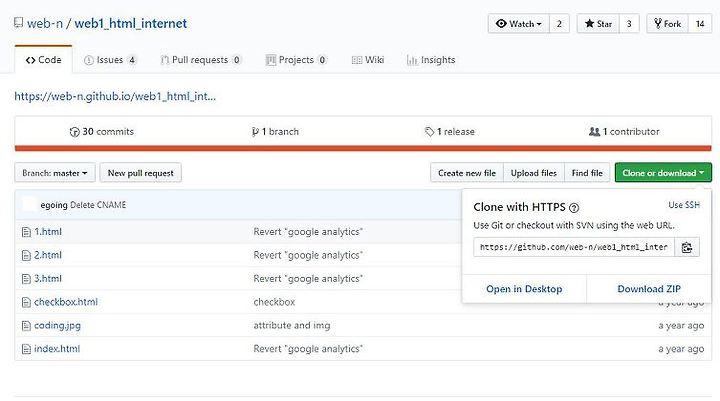Click file icon next to index.html

[x=26, y=349]
